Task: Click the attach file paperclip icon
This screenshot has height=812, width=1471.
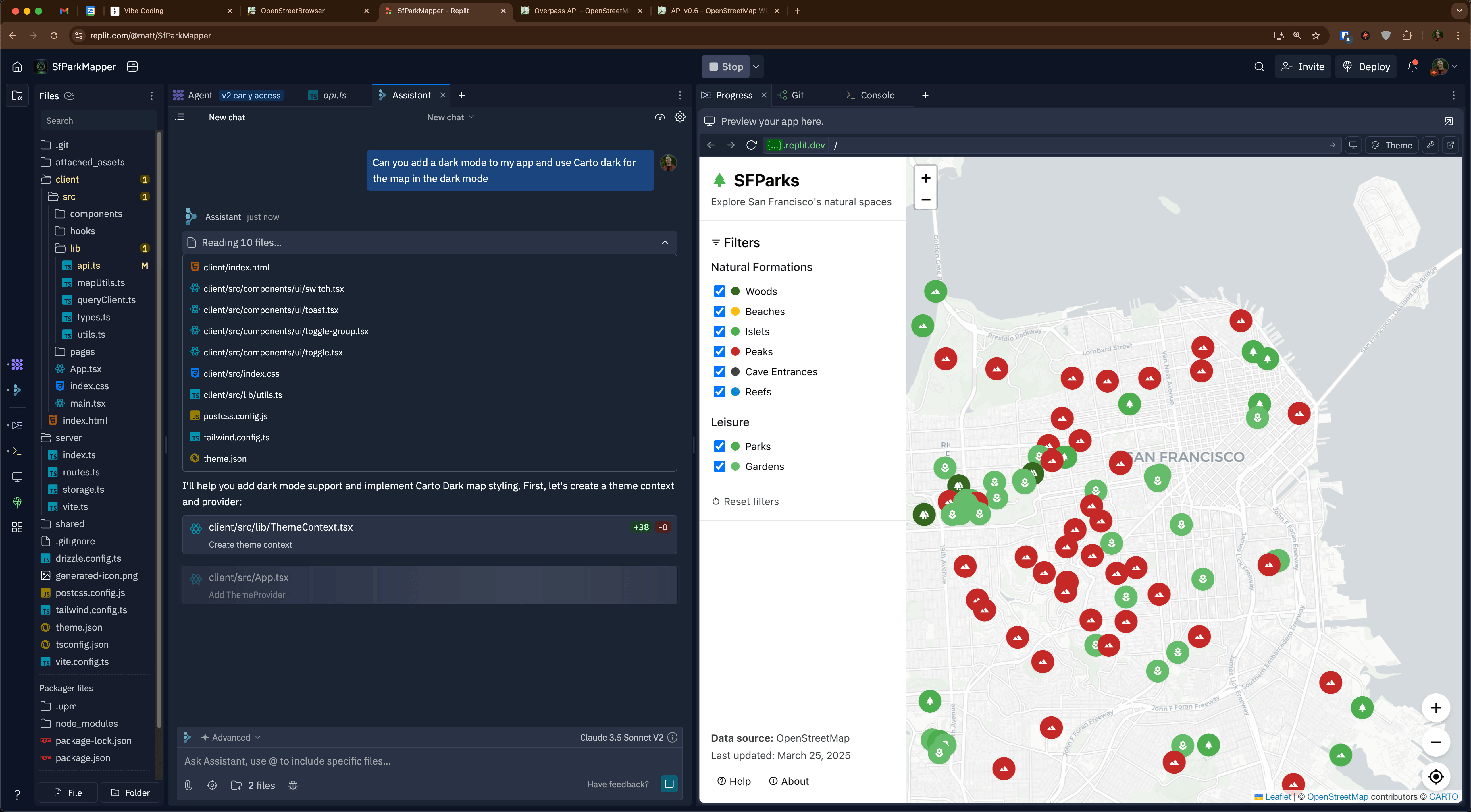Action: click(x=188, y=785)
